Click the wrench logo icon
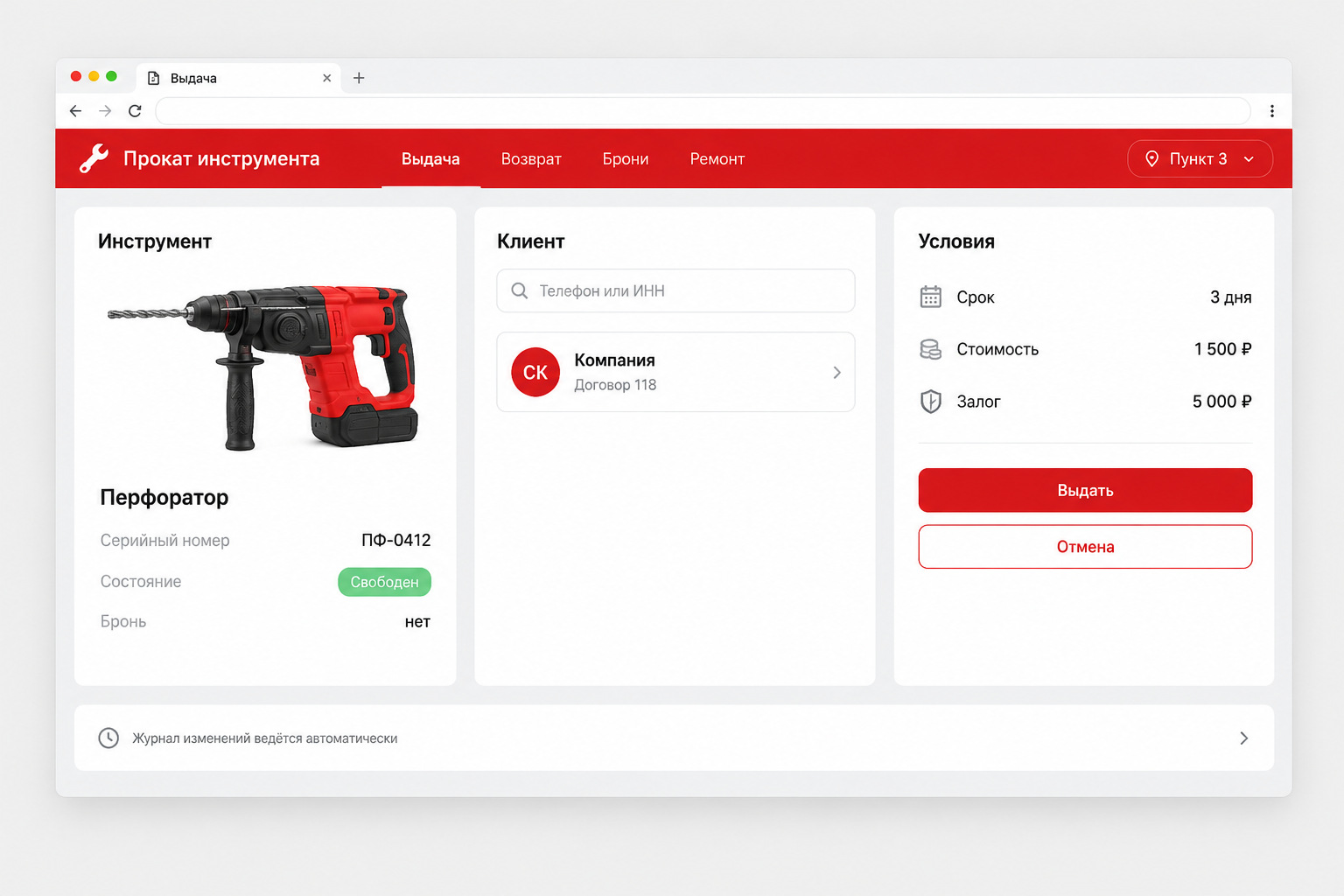The width and height of the screenshot is (1344, 896). [94, 158]
